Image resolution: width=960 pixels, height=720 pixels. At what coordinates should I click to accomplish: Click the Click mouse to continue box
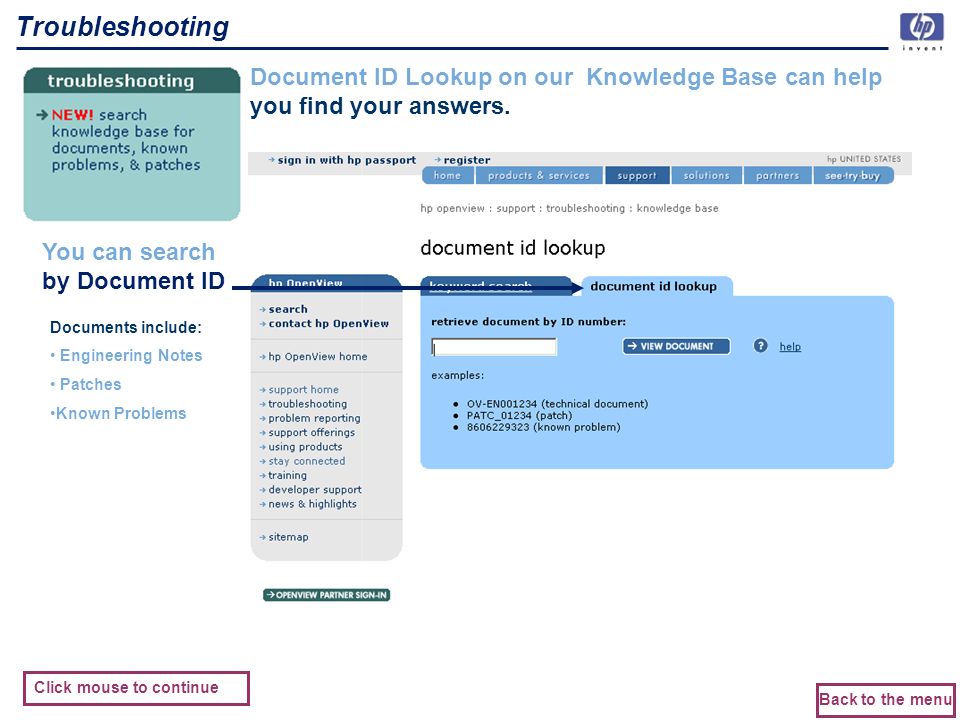(x=136, y=688)
